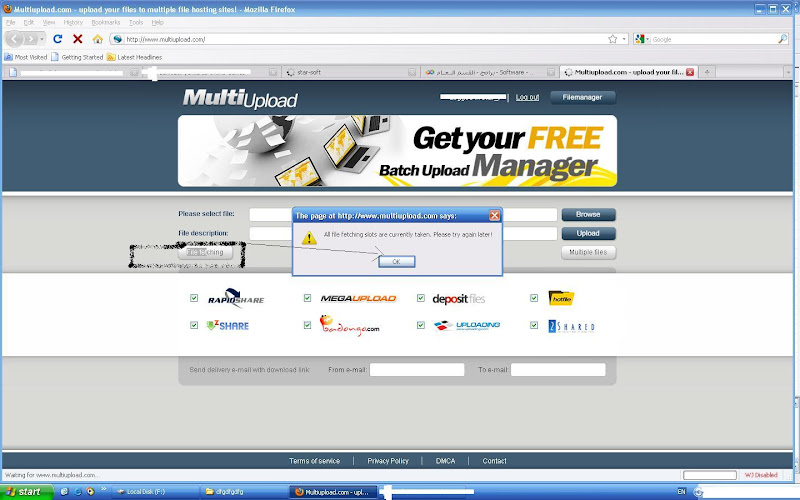The height and width of the screenshot is (500, 800).
Task: Click the Firefox icon in title bar
Action: [7, 9]
